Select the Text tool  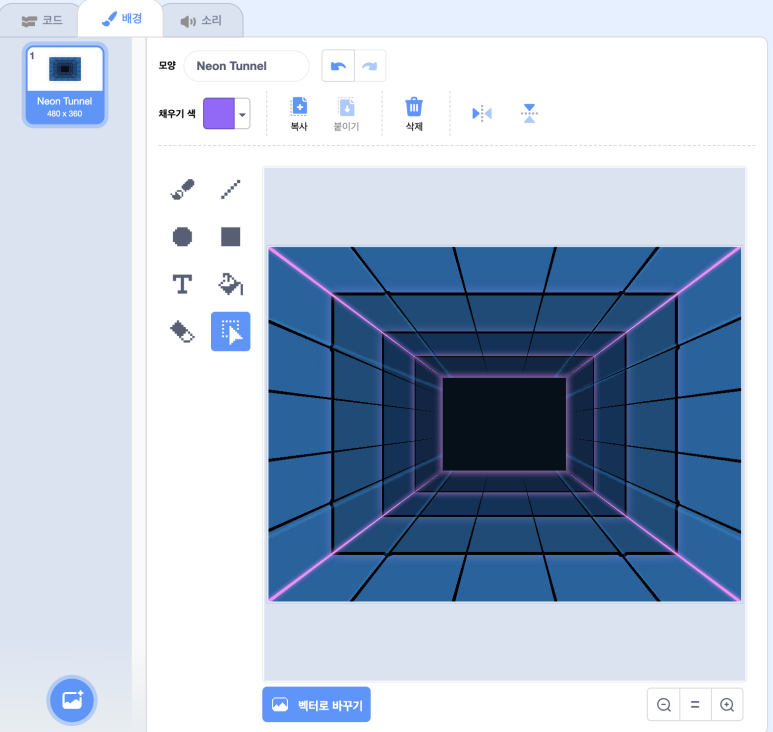tap(182, 284)
